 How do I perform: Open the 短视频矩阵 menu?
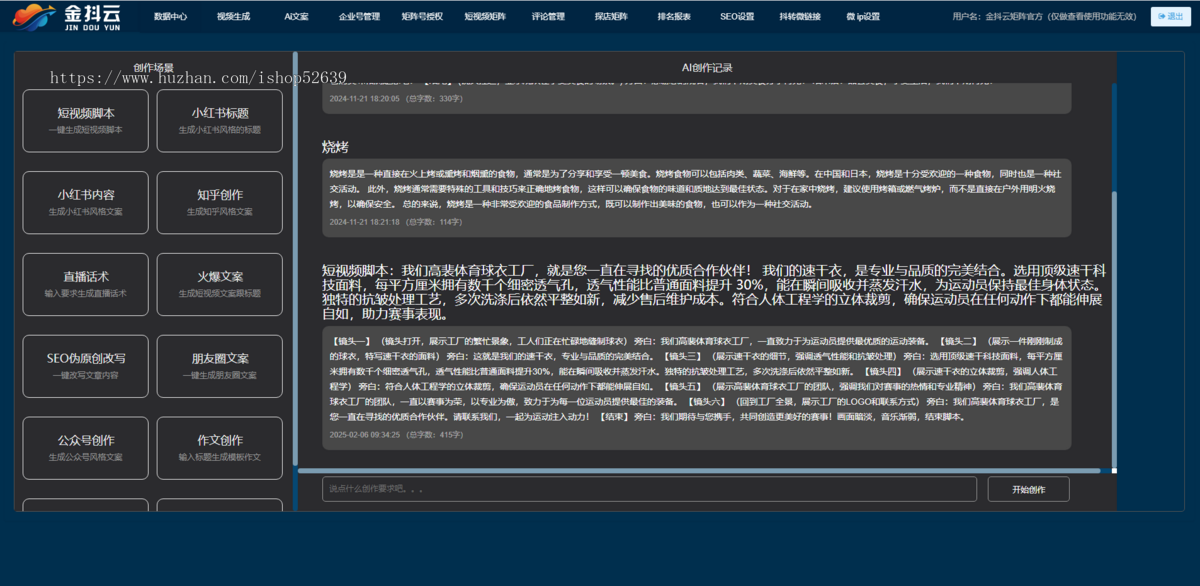tap(485, 17)
